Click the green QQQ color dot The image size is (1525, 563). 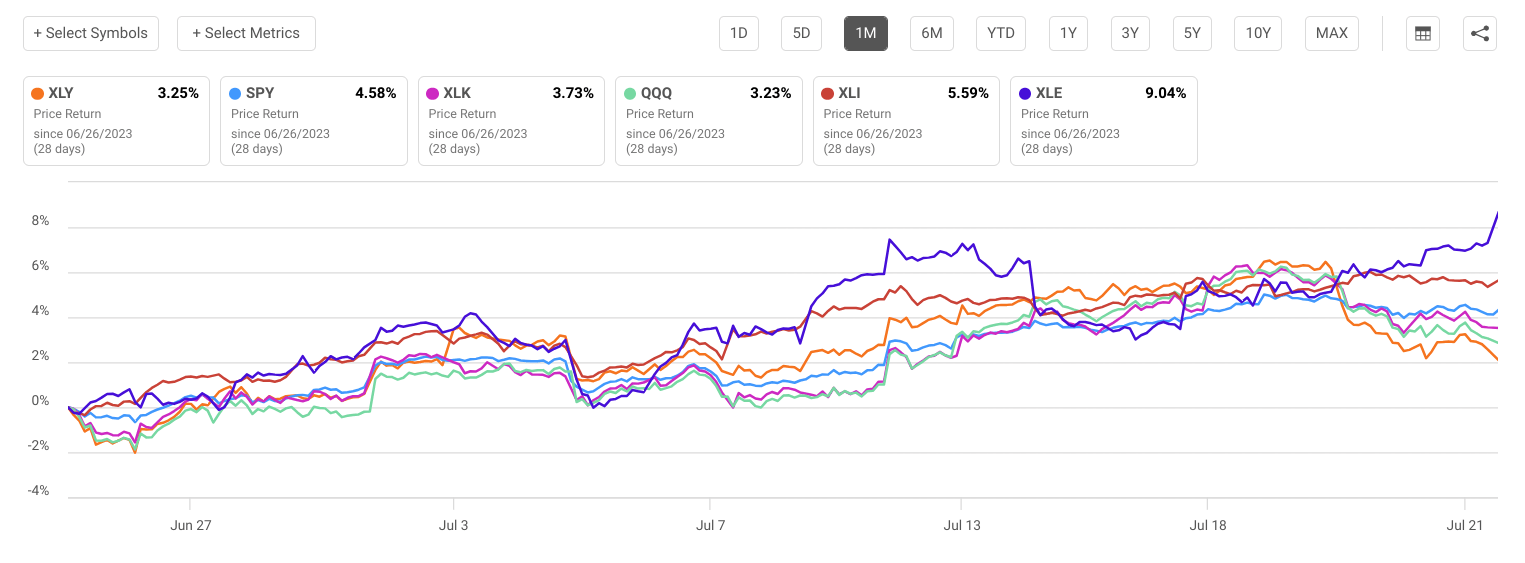click(630, 93)
